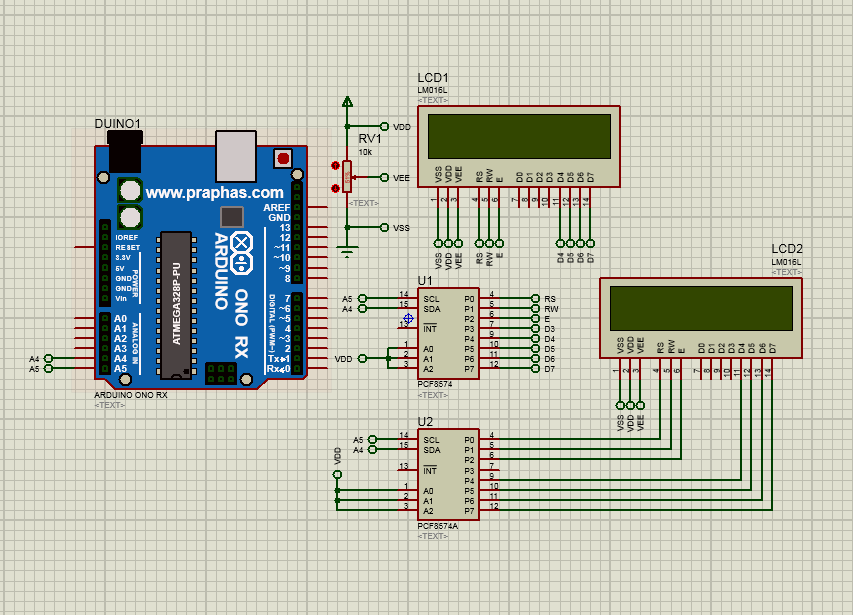Select the ATMEGA328P-PU chip on the Arduino
Screen dimensions: 853x615
click(176, 305)
